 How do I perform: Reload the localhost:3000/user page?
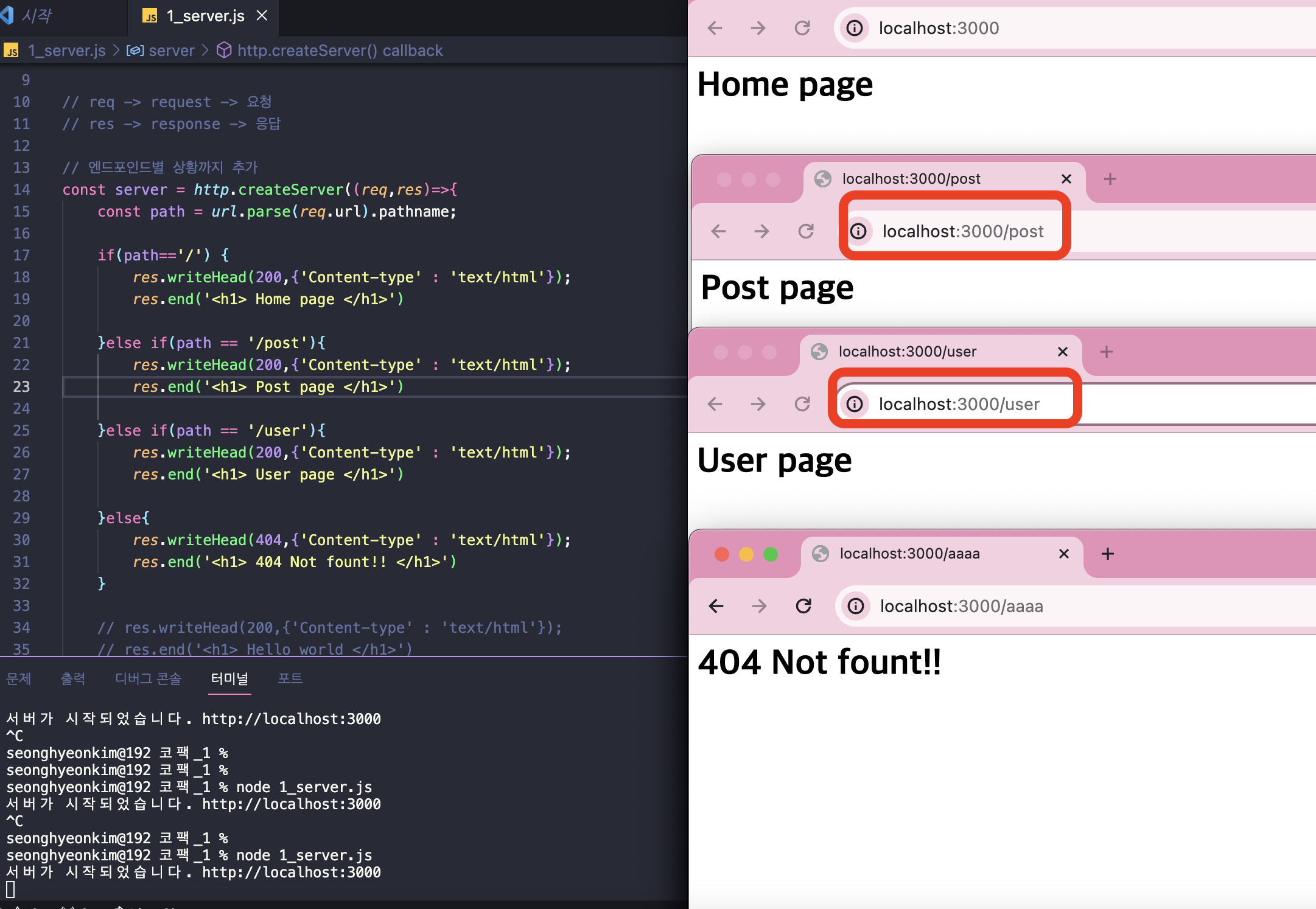coord(802,404)
